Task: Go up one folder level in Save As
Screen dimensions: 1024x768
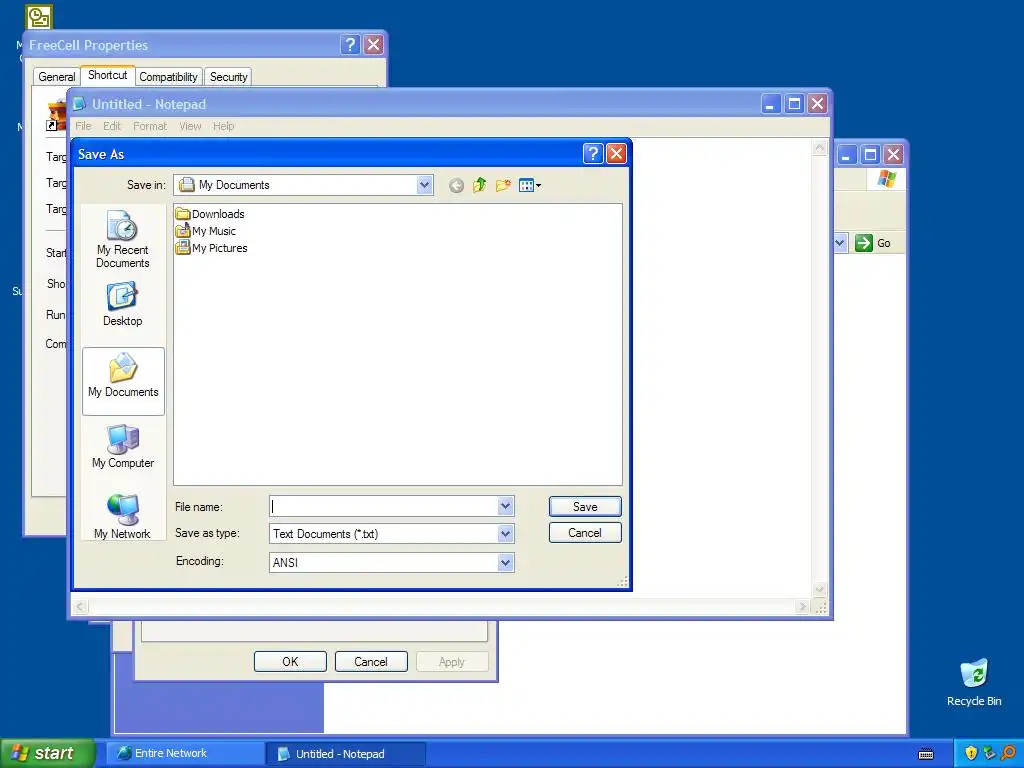Action: (x=479, y=185)
